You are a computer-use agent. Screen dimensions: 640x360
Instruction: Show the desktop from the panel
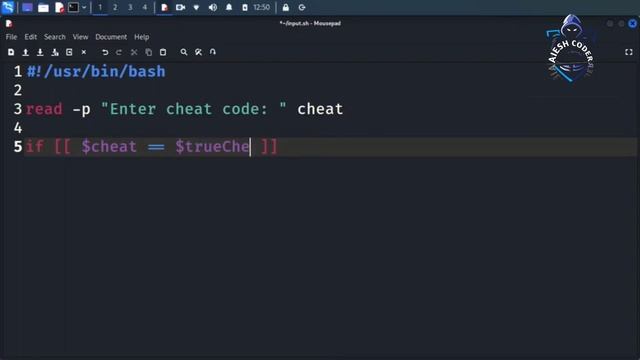click(27, 7)
